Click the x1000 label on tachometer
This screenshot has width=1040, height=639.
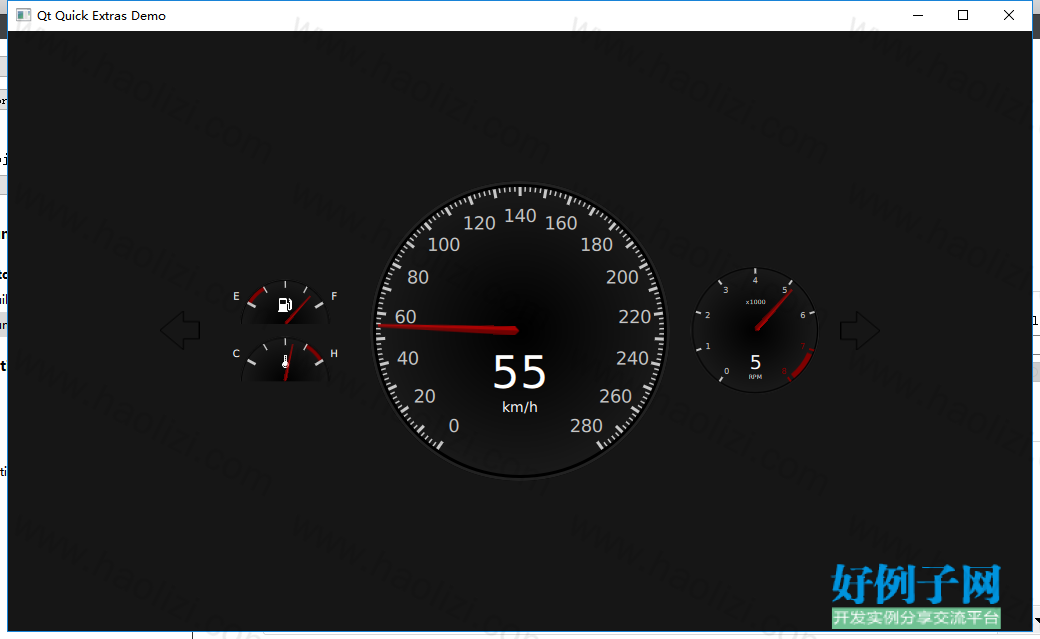[x=755, y=302]
